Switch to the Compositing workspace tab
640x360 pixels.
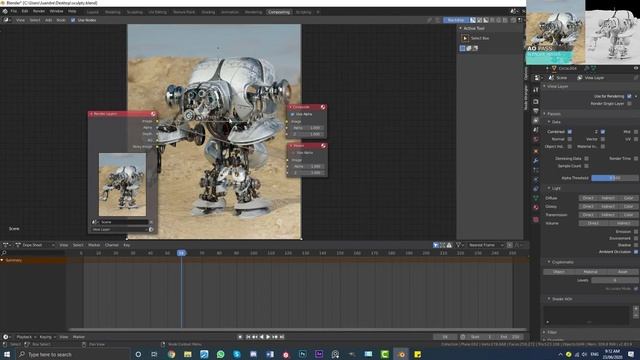click(x=279, y=12)
